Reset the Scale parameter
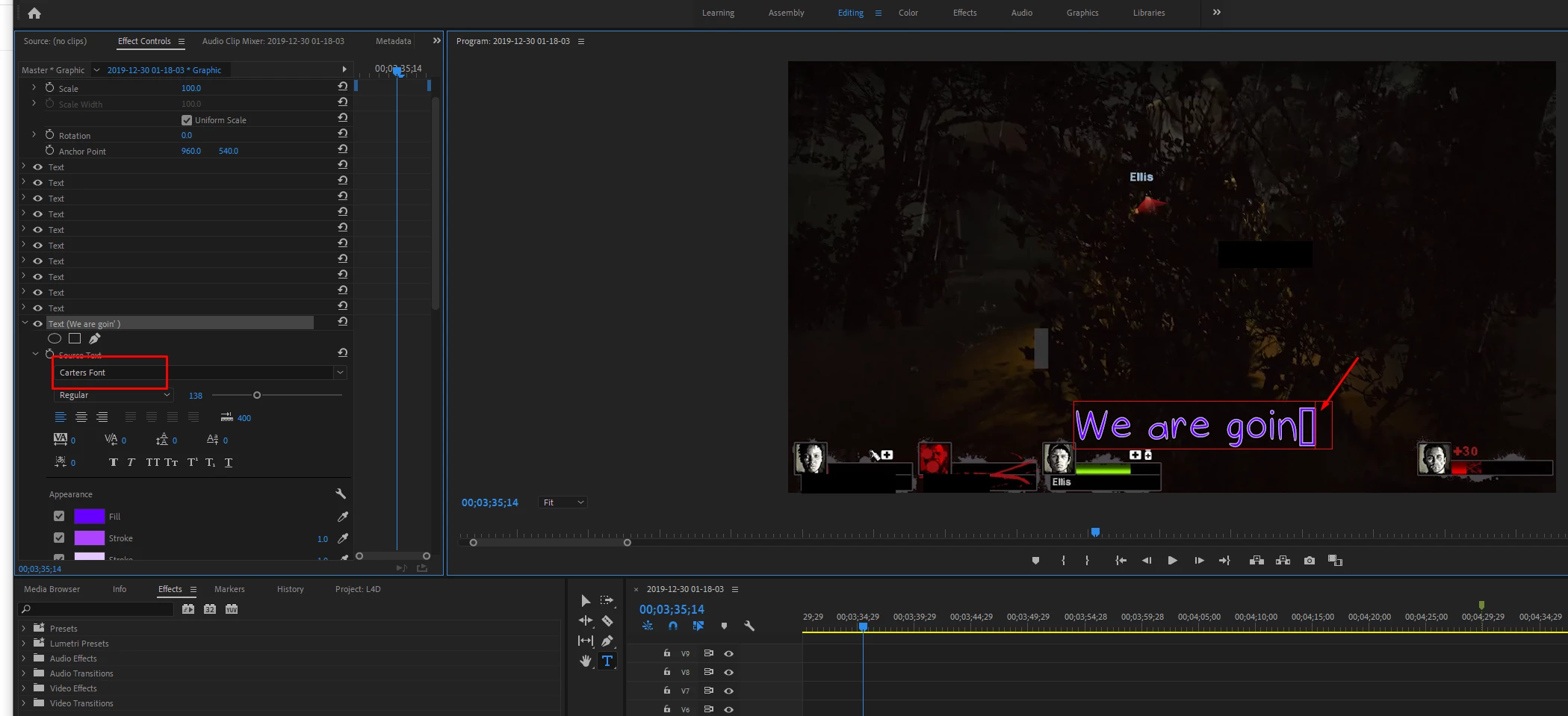This screenshot has width=1568, height=716. pyautogui.click(x=343, y=87)
